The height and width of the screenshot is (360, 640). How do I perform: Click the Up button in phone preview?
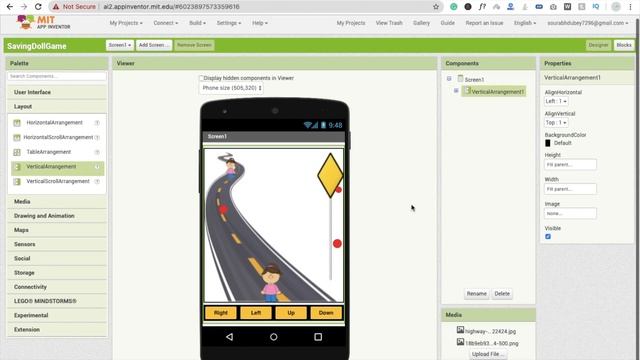[291, 313]
